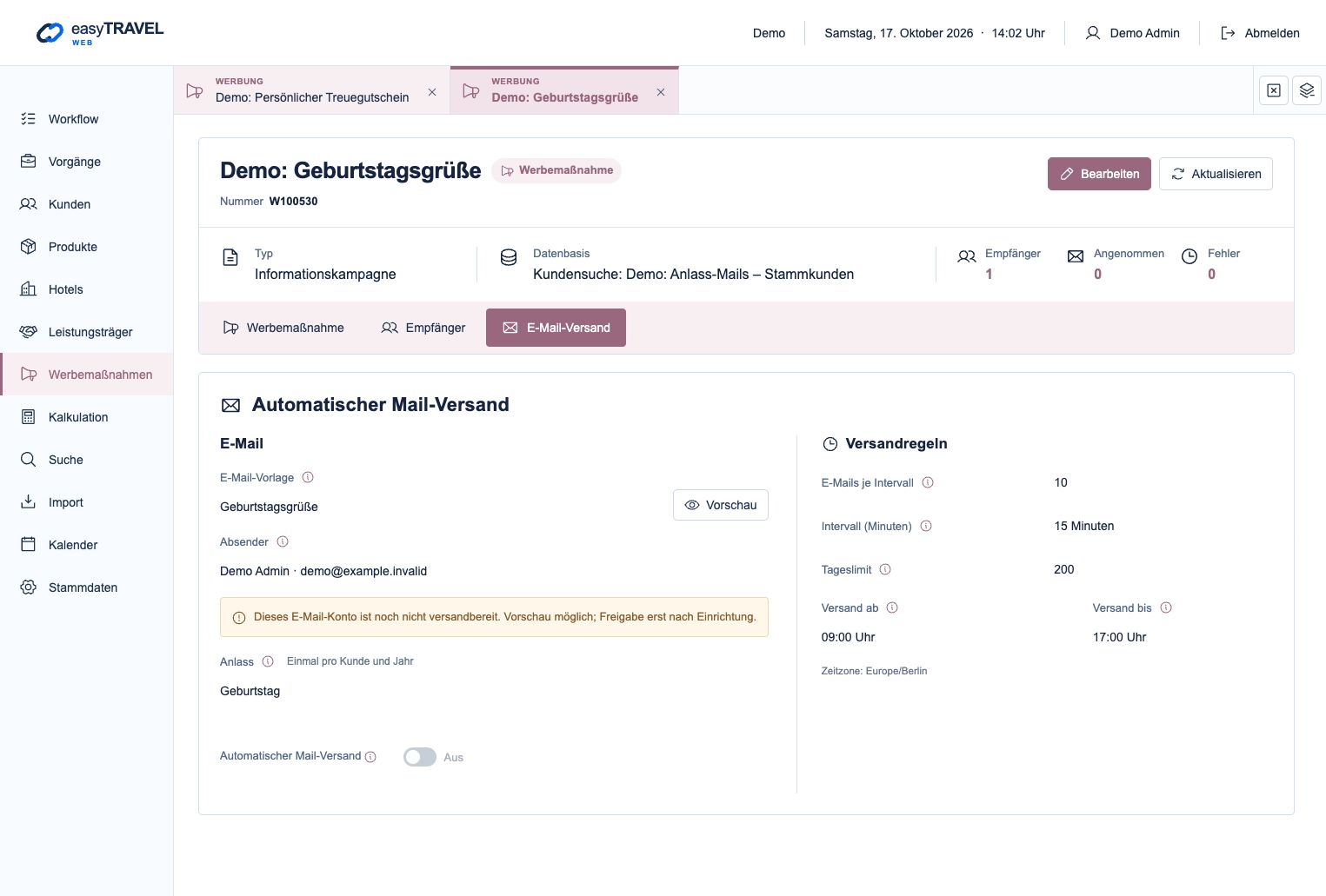The height and width of the screenshot is (896, 1326).
Task: Refresh with the Aktualisieren button
Action: click(1216, 174)
